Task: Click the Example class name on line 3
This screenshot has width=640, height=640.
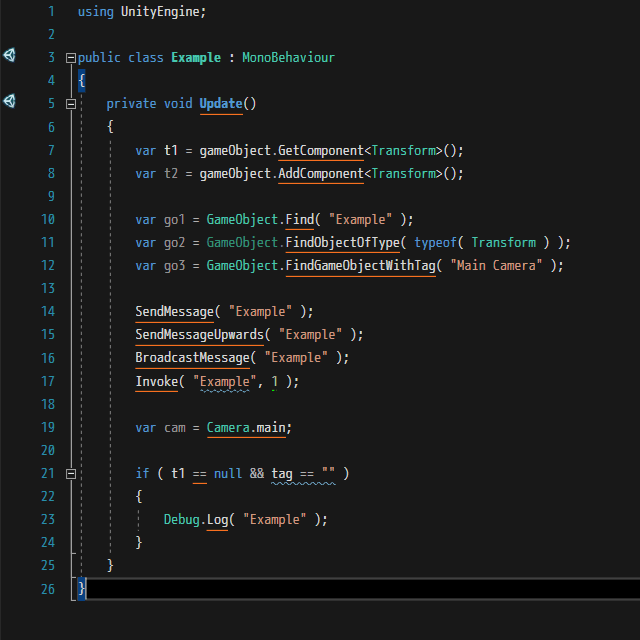Action: (x=196, y=58)
